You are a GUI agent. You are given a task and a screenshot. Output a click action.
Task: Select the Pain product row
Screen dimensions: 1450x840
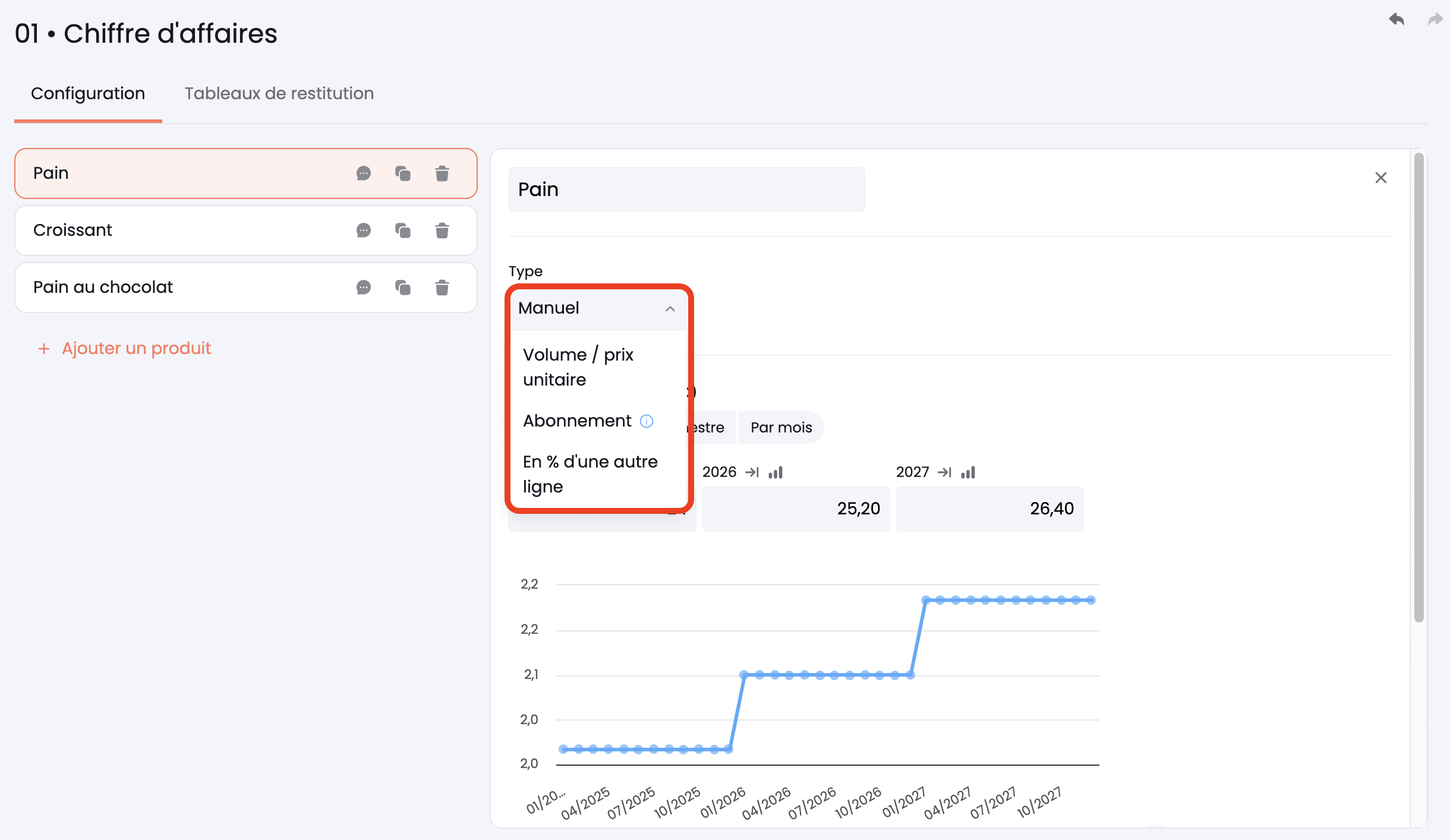point(246,173)
